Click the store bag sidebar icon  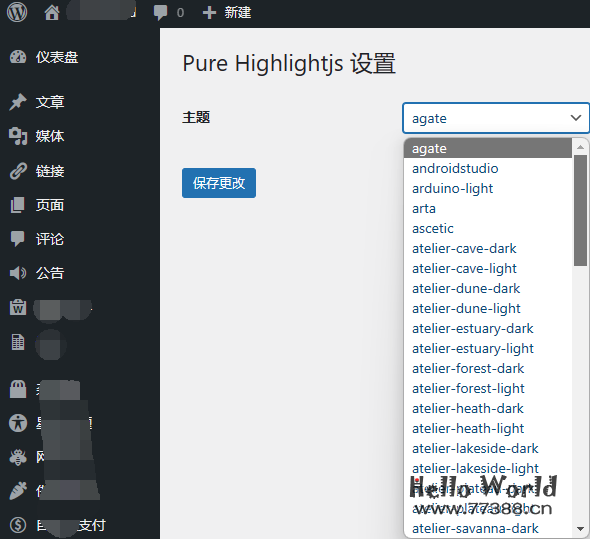18,389
